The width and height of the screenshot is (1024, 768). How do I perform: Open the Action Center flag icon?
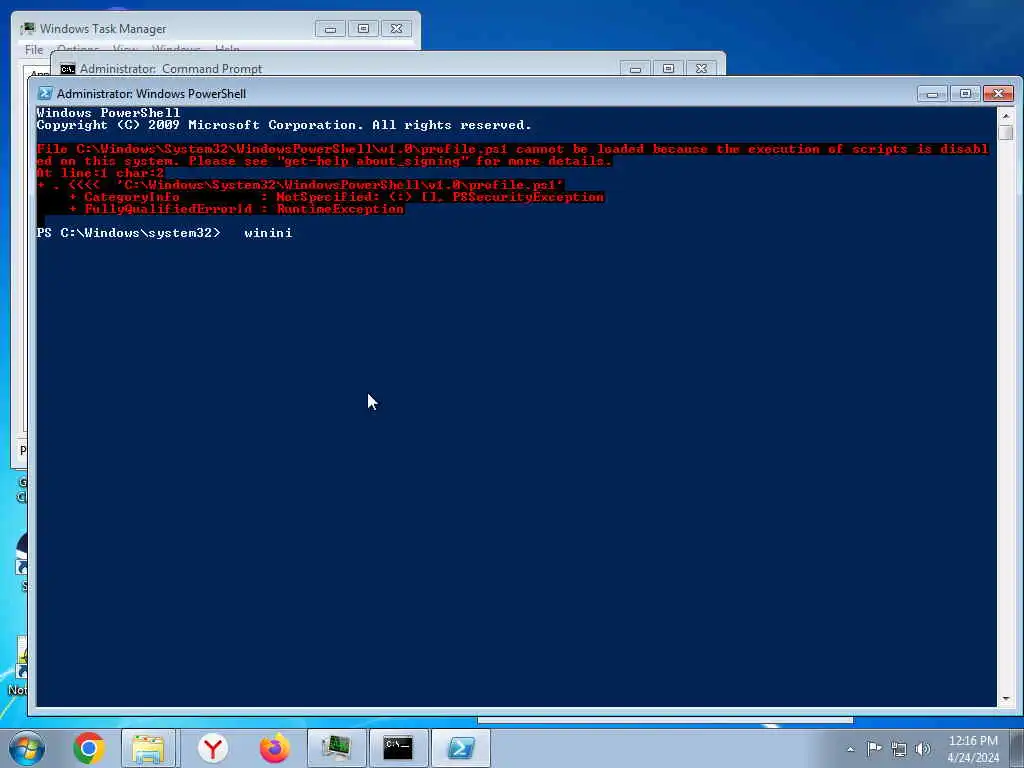click(874, 748)
